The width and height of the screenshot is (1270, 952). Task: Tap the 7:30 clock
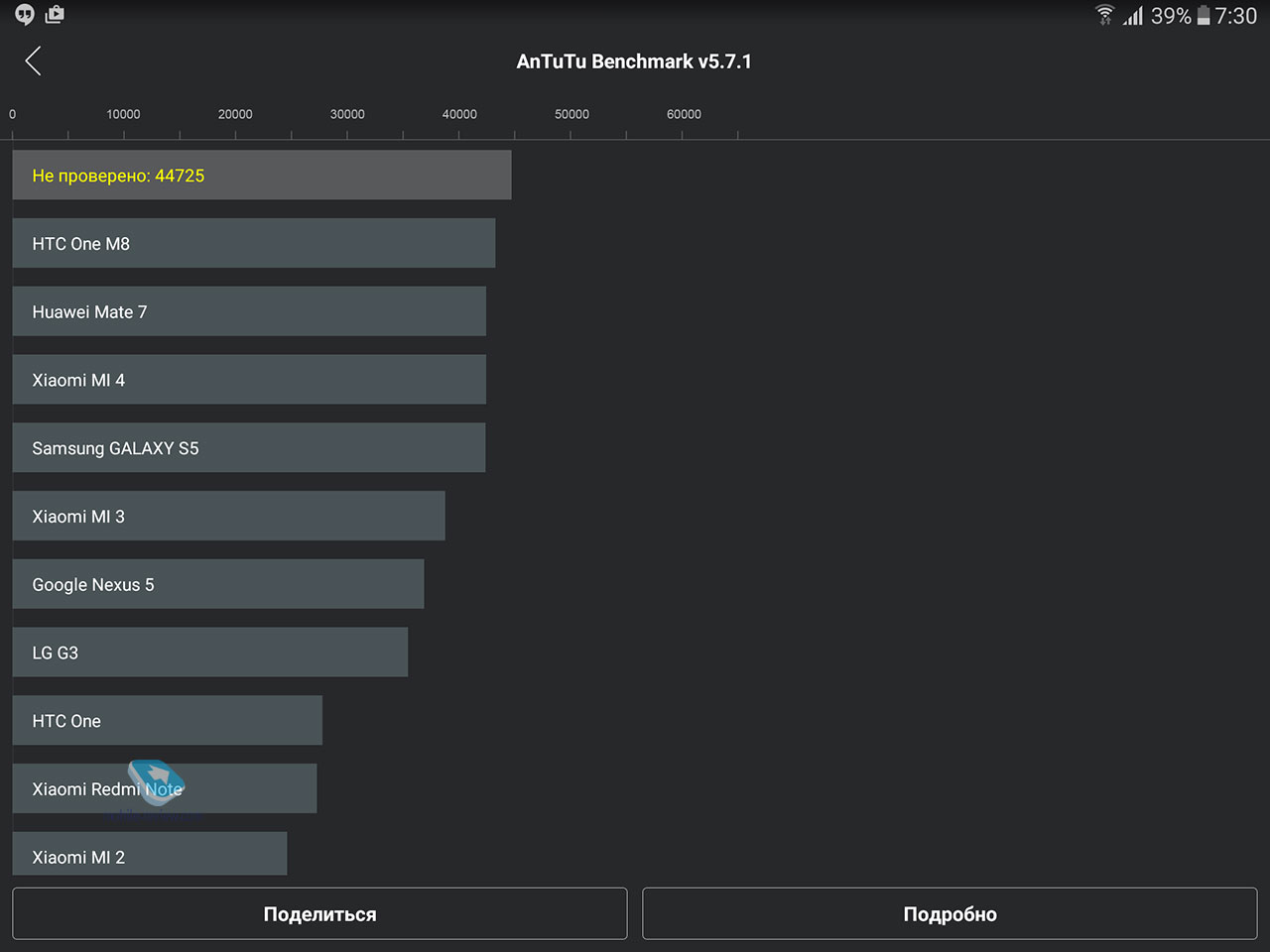tap(1236, 16)
